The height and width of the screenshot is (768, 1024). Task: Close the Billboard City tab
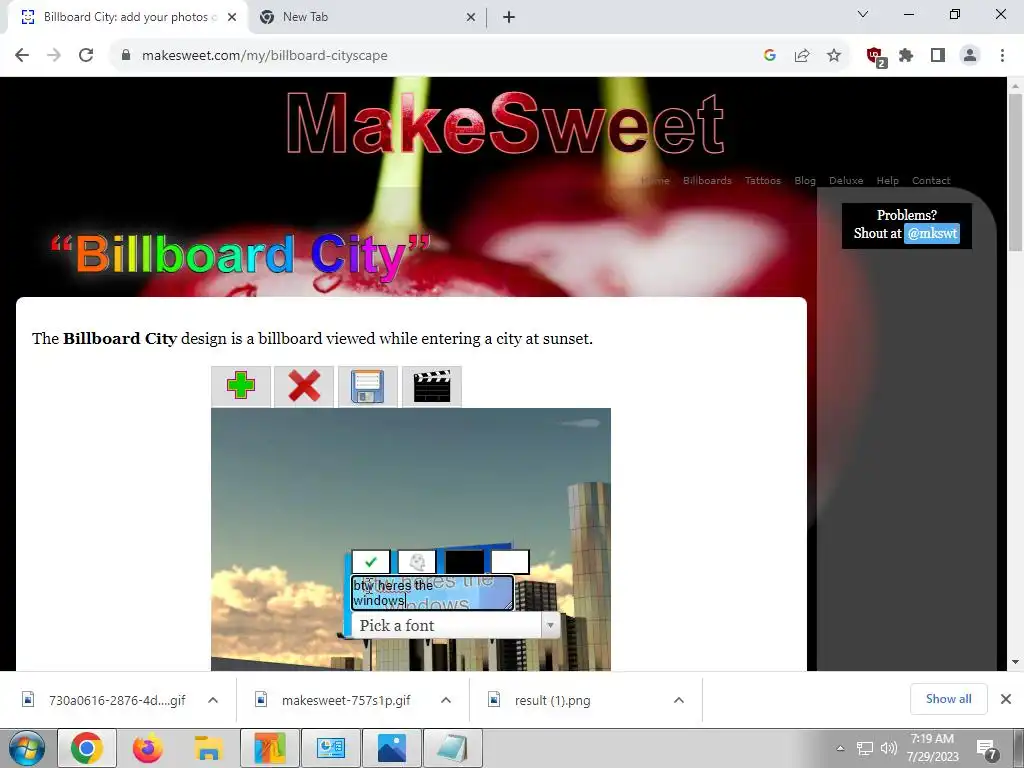pos(232,17)
